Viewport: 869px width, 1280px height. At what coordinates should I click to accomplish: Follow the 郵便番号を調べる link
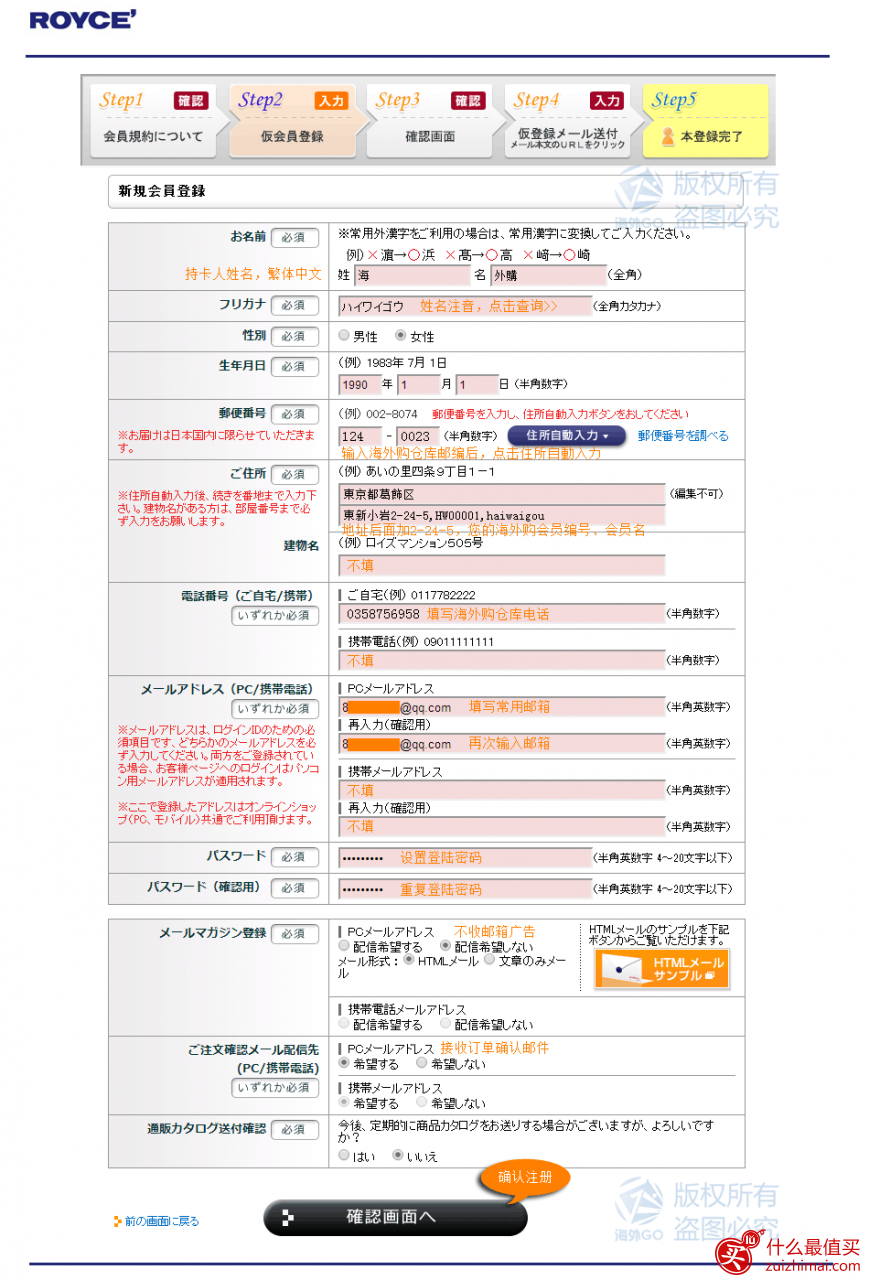point(683,436)
